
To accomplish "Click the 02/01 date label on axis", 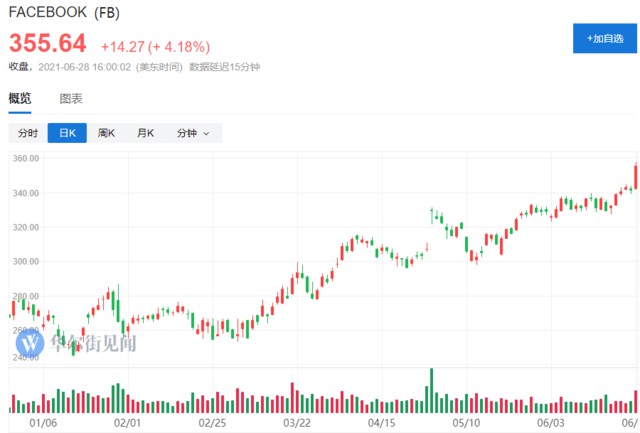I will pyautogui.click(x=125, y=423).
